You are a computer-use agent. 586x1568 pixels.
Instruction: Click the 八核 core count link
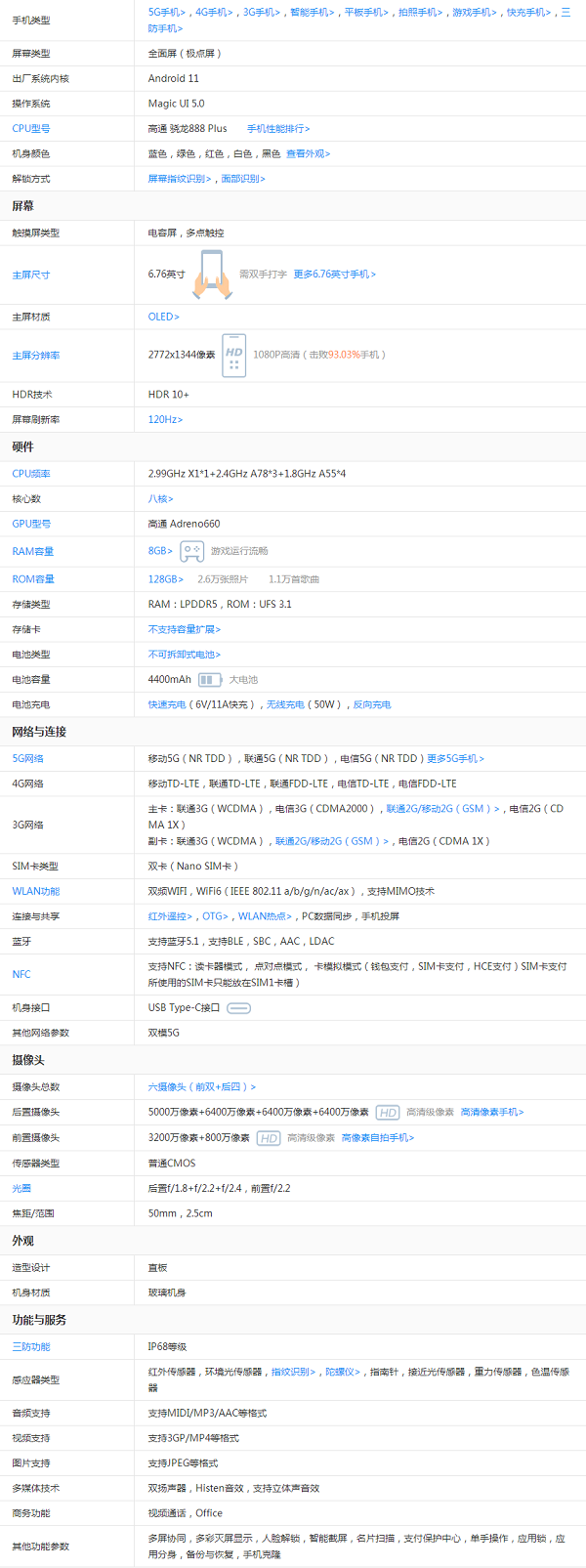point(160,499)
